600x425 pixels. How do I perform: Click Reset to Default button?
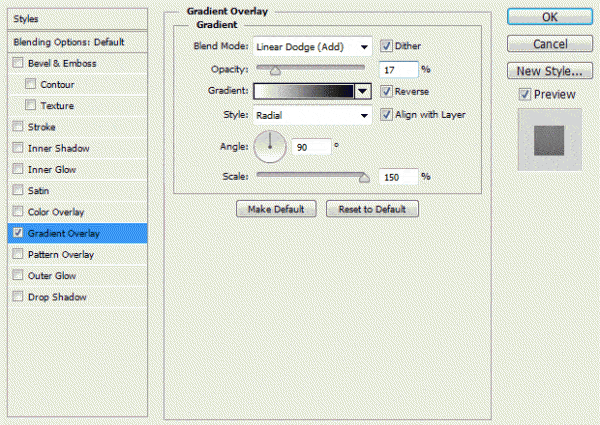(x=377, y=209)
